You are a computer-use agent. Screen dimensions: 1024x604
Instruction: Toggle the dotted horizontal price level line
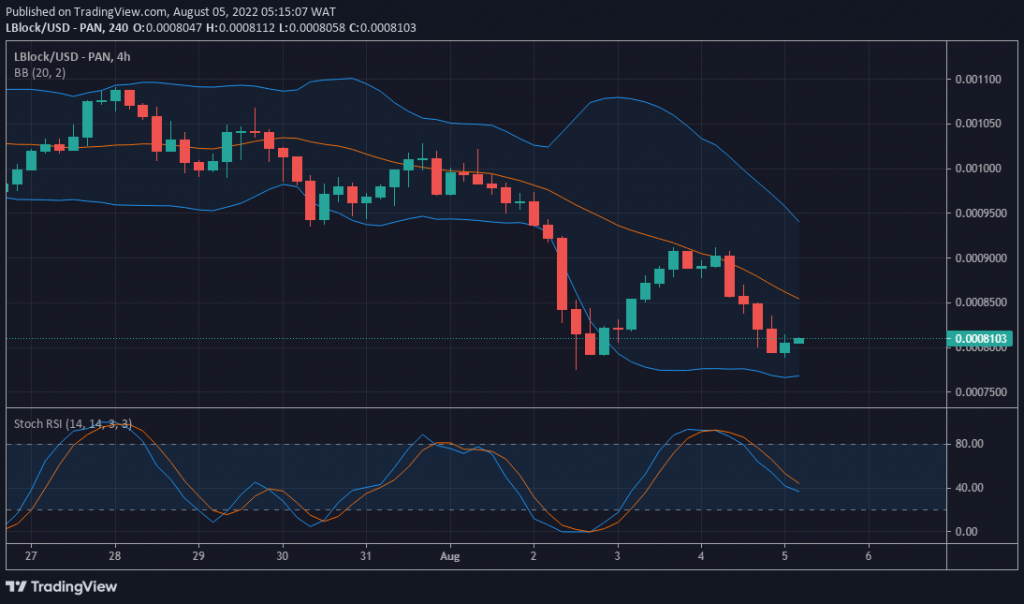pos(300,338)
